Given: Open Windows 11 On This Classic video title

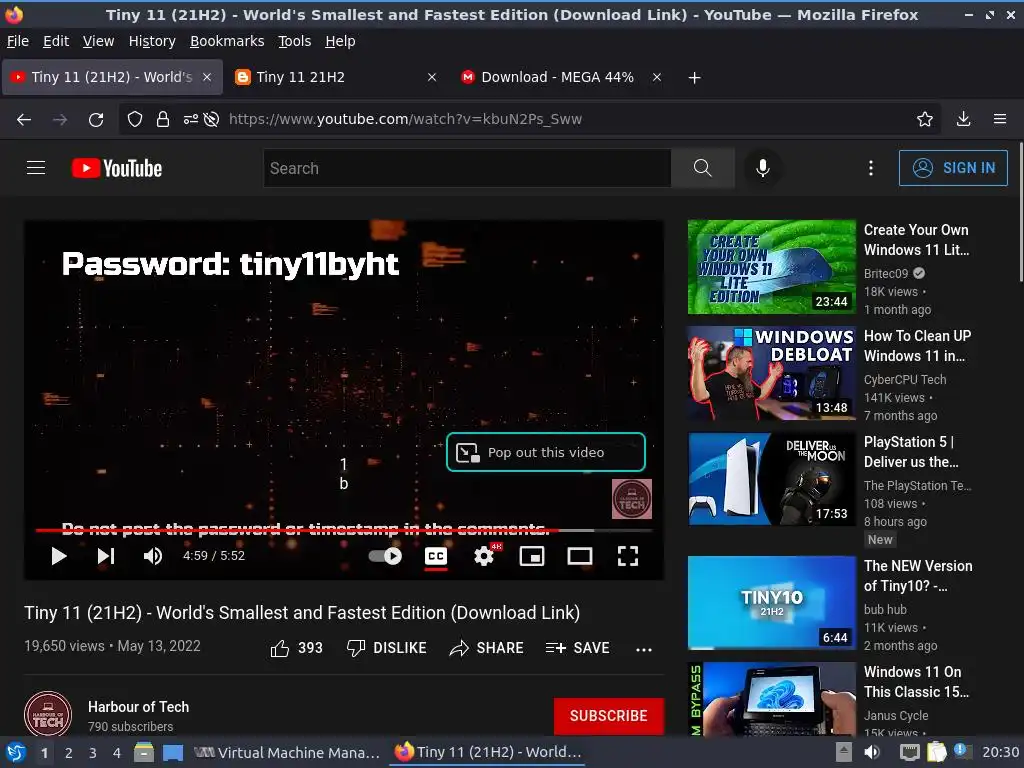Looking at the screenshot, I should (916, 682).
